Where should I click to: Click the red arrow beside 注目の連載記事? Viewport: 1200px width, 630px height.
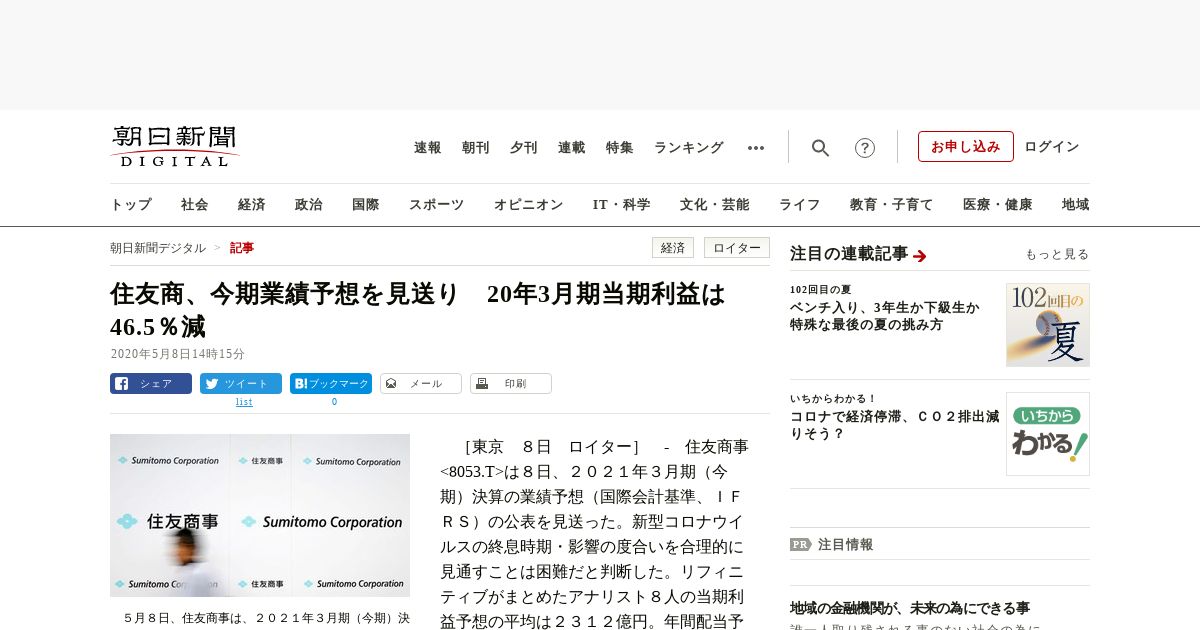pyautogui.click(x=920, y=256)
